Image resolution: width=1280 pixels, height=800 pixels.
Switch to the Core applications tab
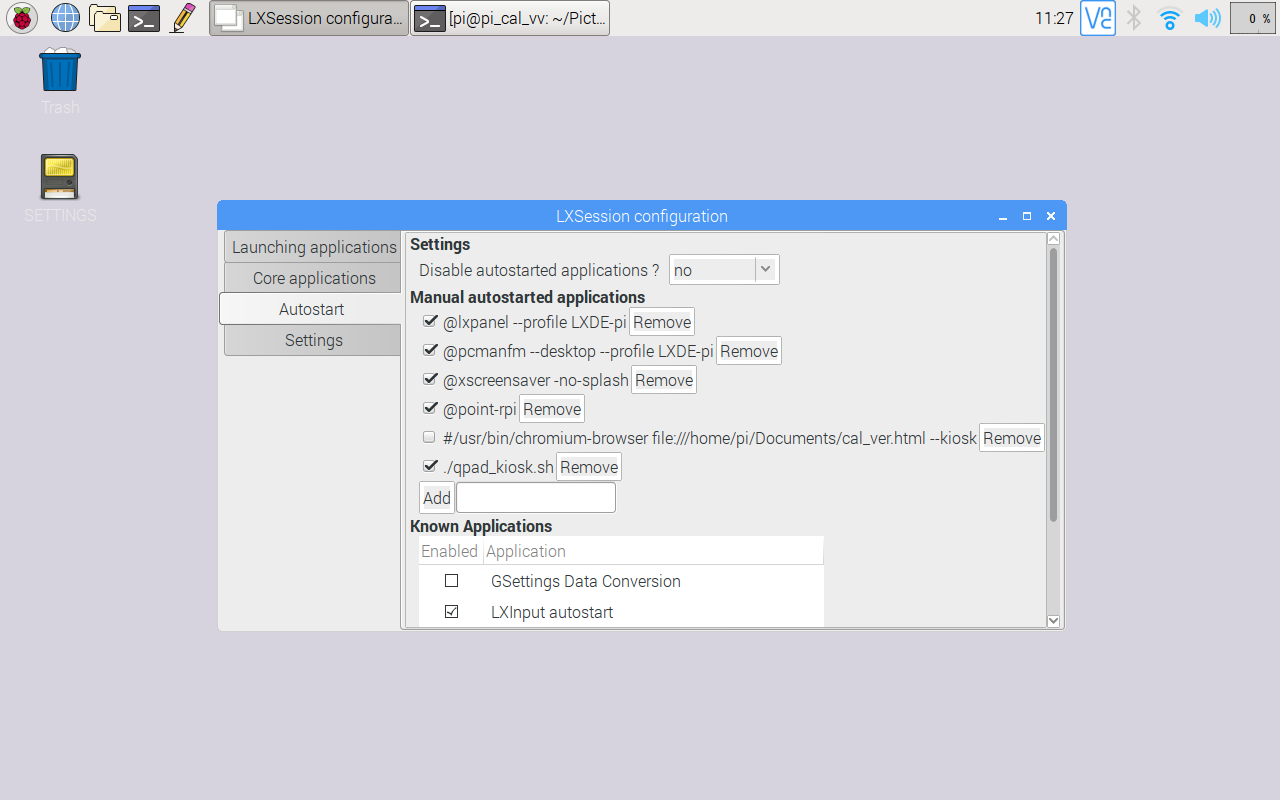tap(312, 277)
